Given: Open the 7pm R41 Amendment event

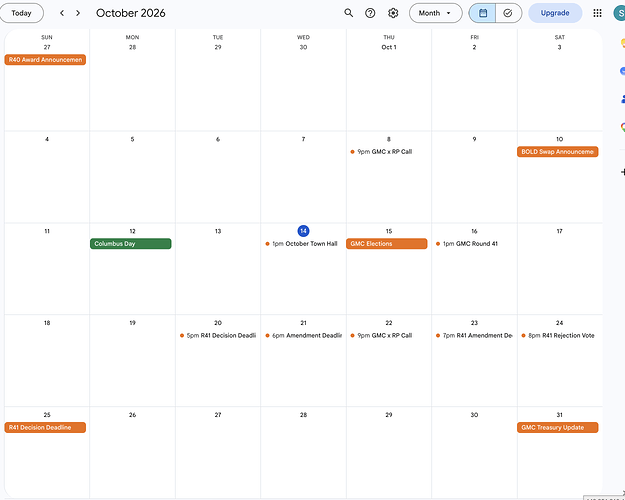Looking at the screenshot, I should pos(474,335).
